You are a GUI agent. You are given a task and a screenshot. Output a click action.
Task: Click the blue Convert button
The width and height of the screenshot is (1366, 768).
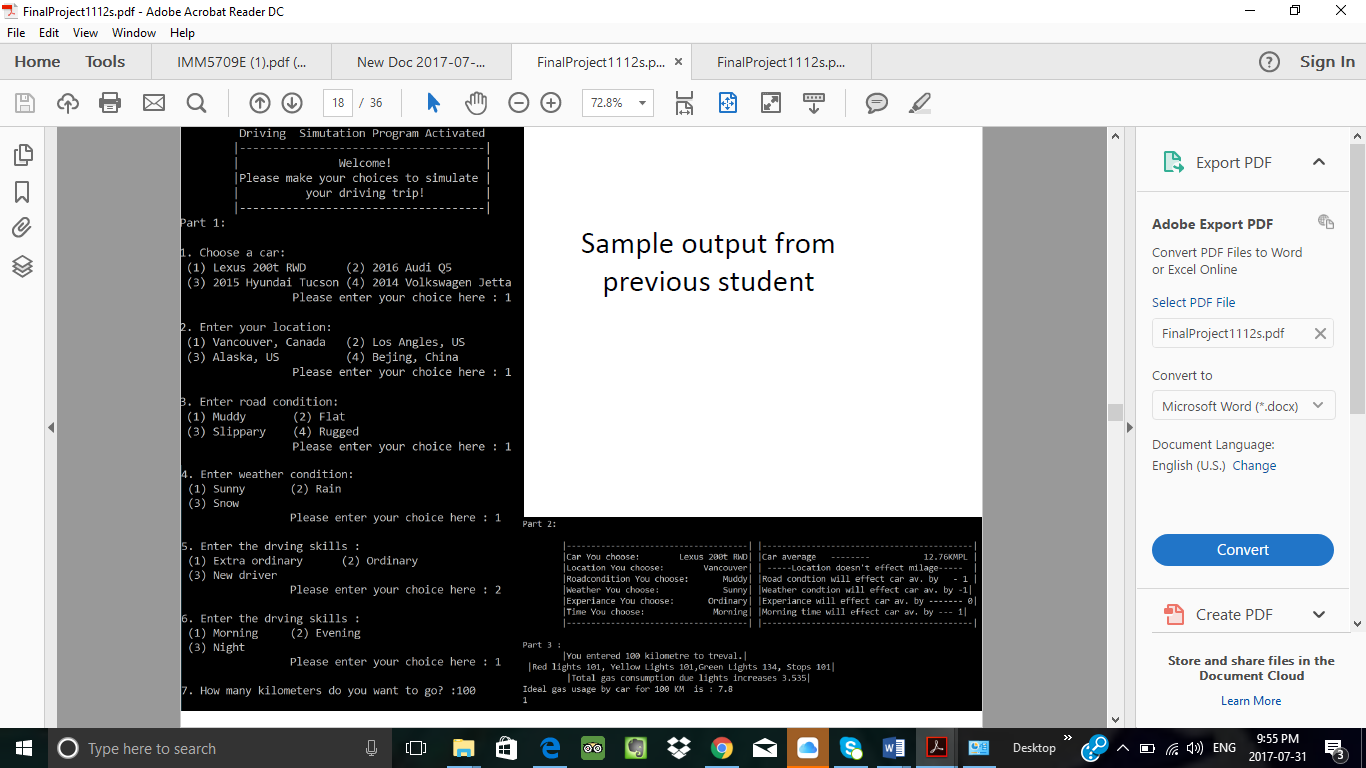[x=1242, y=550]
